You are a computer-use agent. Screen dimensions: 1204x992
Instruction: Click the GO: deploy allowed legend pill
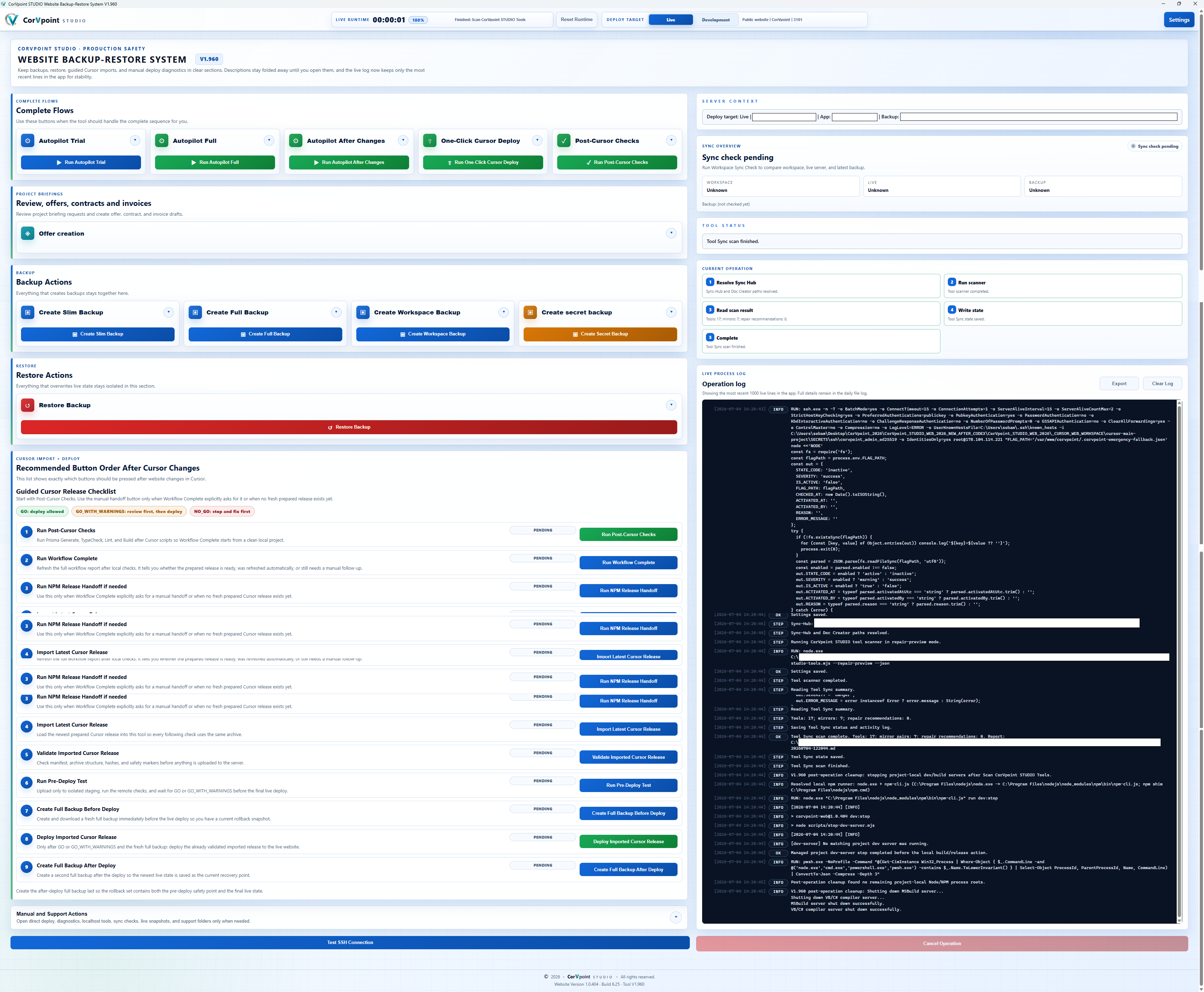click(42, 512)
